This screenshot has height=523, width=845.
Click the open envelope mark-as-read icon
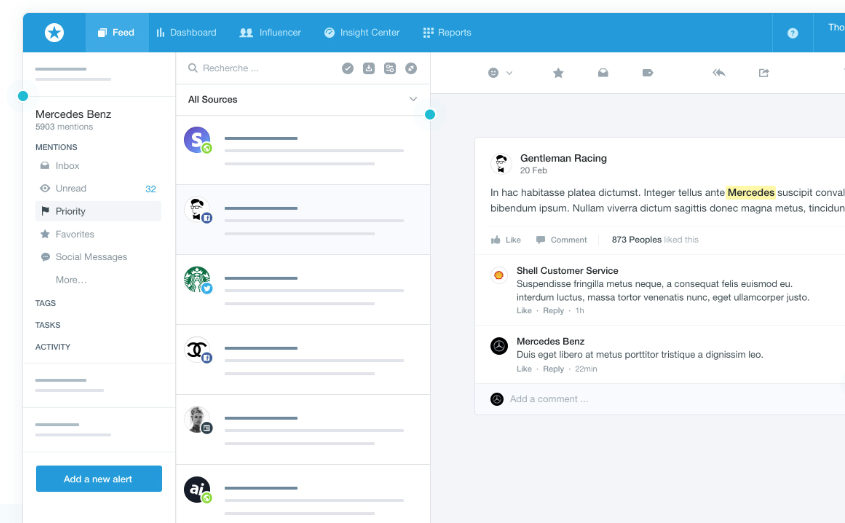pos(603,73)
